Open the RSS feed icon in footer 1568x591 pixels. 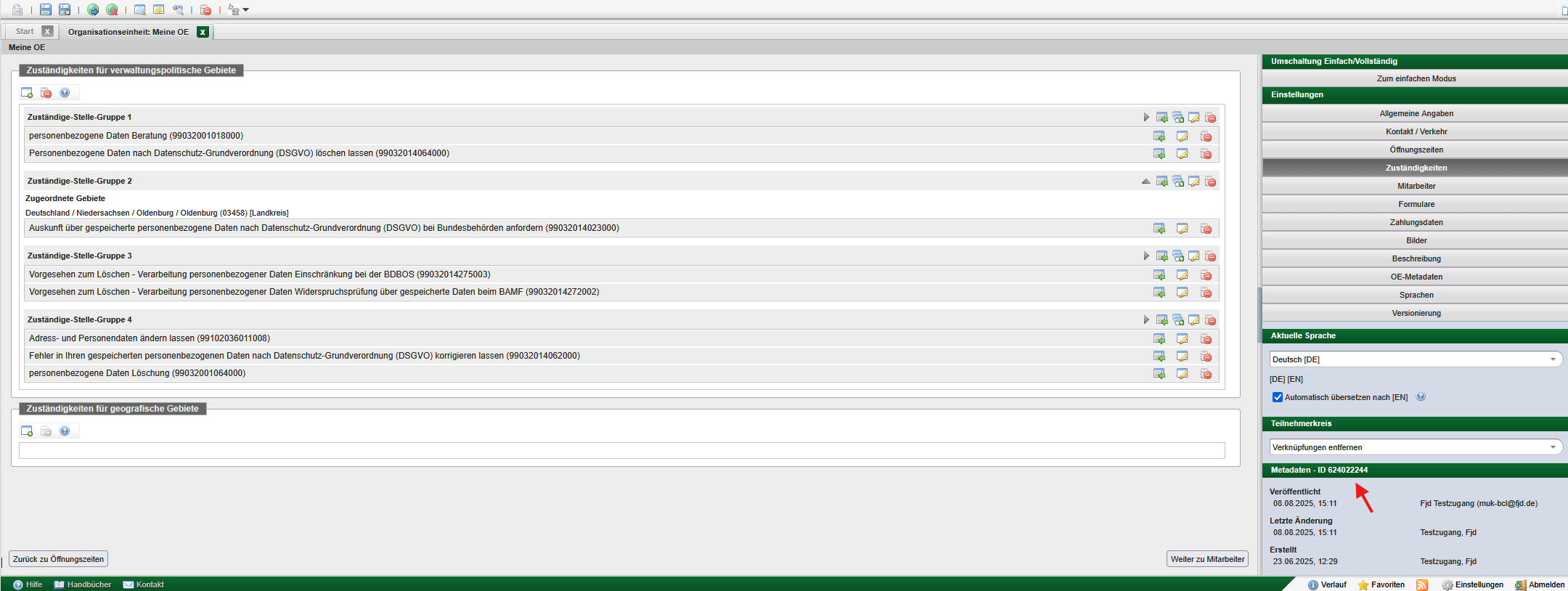click(x=1422, y=585)
